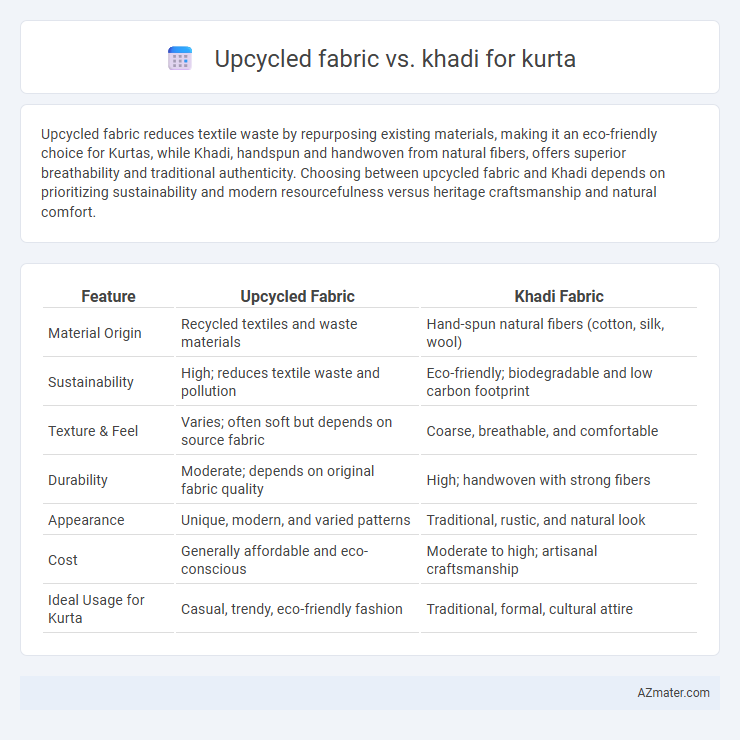Image resolution: width=740 pixels, height=740 pixels.
Task: Select the 'Appearance' row label
Action: (86, 520)
